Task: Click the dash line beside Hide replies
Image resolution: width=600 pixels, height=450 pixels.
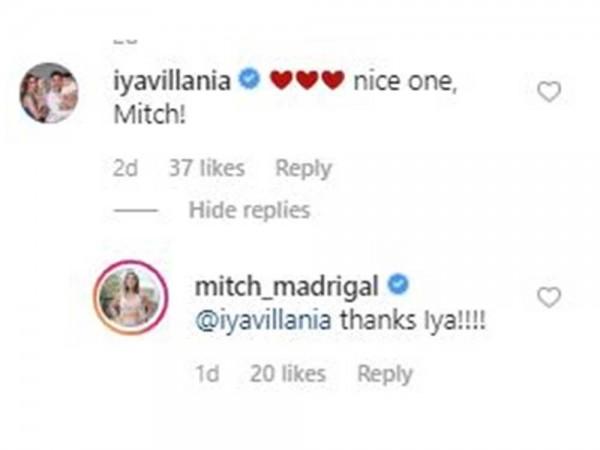Action: 136,210
